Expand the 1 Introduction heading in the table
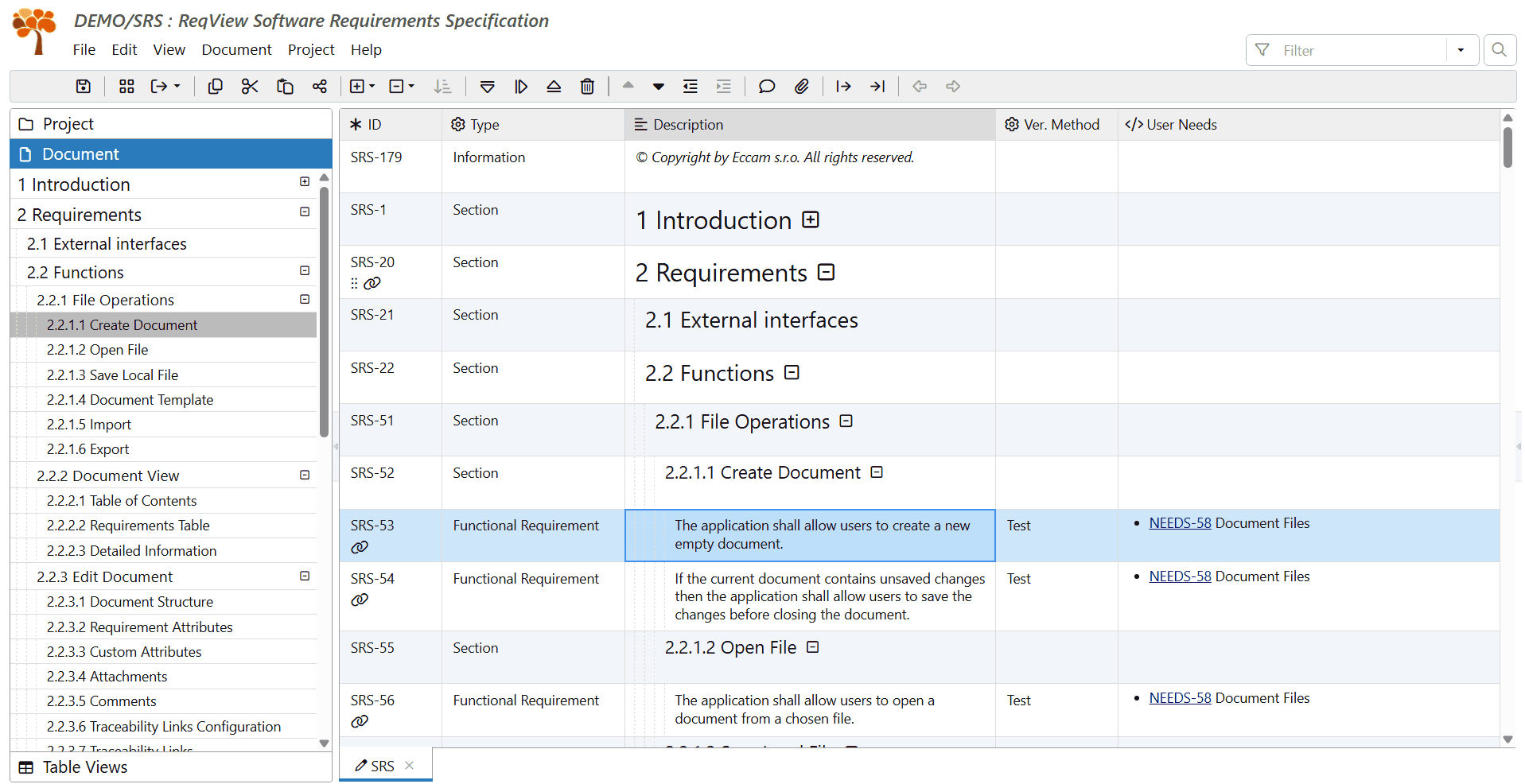 pos(811,220)
